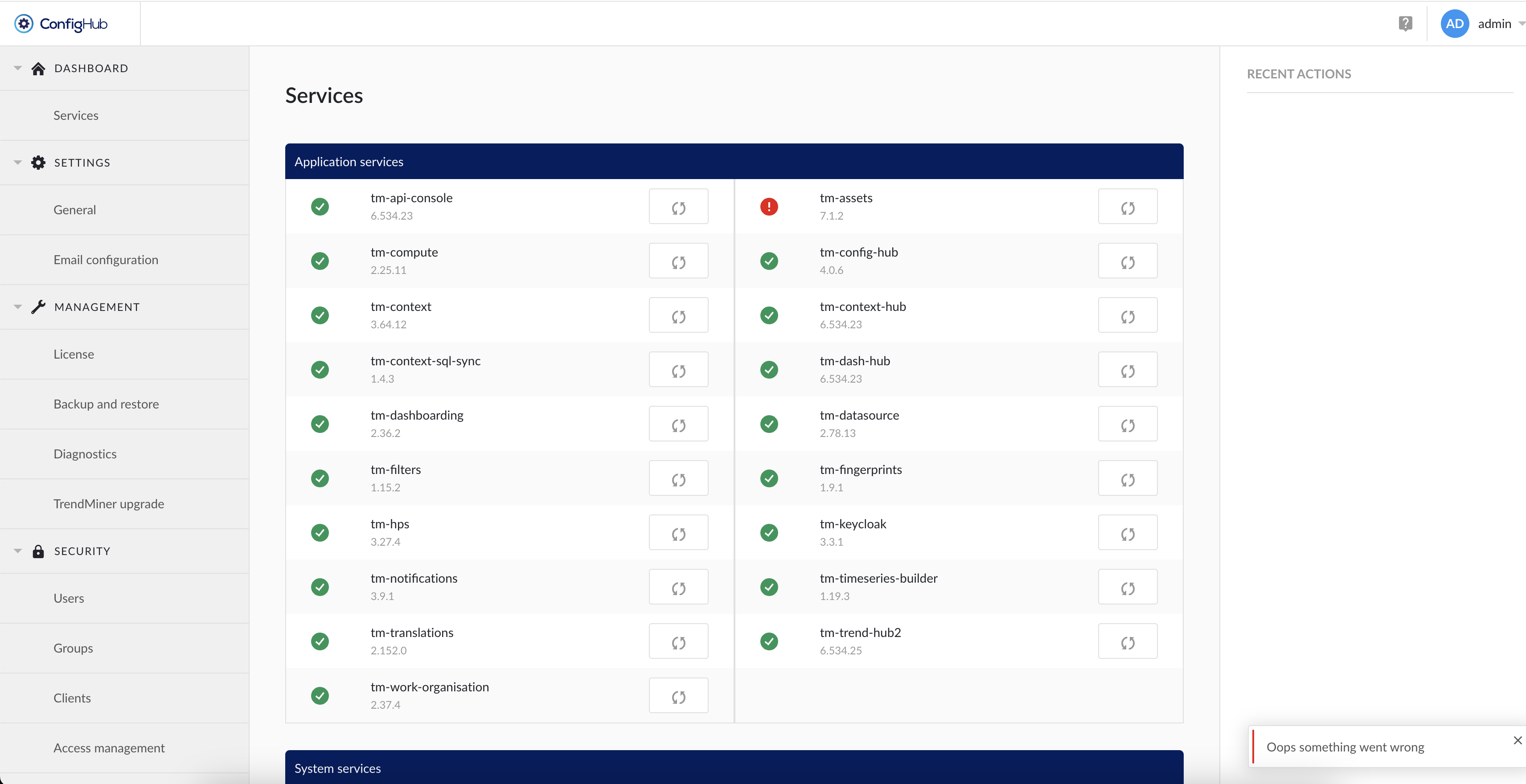
Task: Click the tm-assets service name
Action: tap(845, 198)
